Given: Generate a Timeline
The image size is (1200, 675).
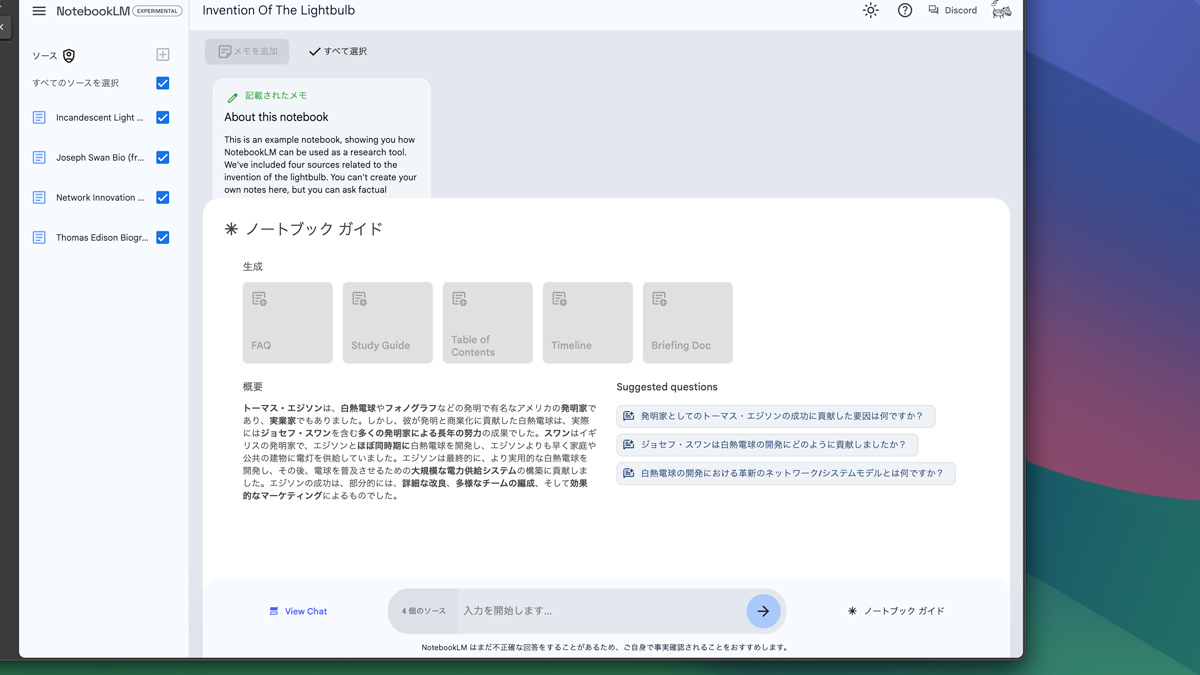Looking at the screenshot, I should (x=588, y=322).
